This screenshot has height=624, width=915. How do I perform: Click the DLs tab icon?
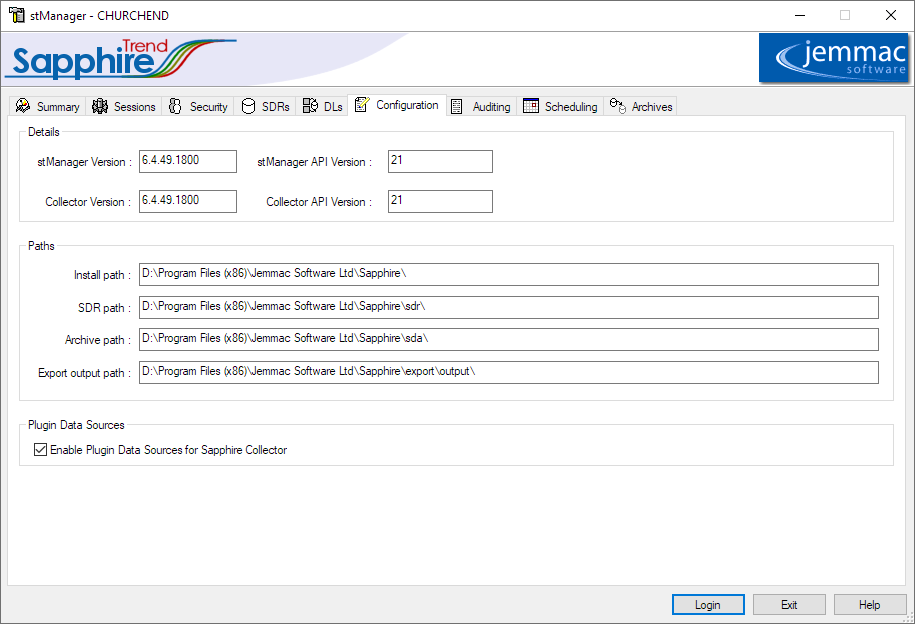pos(310,106)
